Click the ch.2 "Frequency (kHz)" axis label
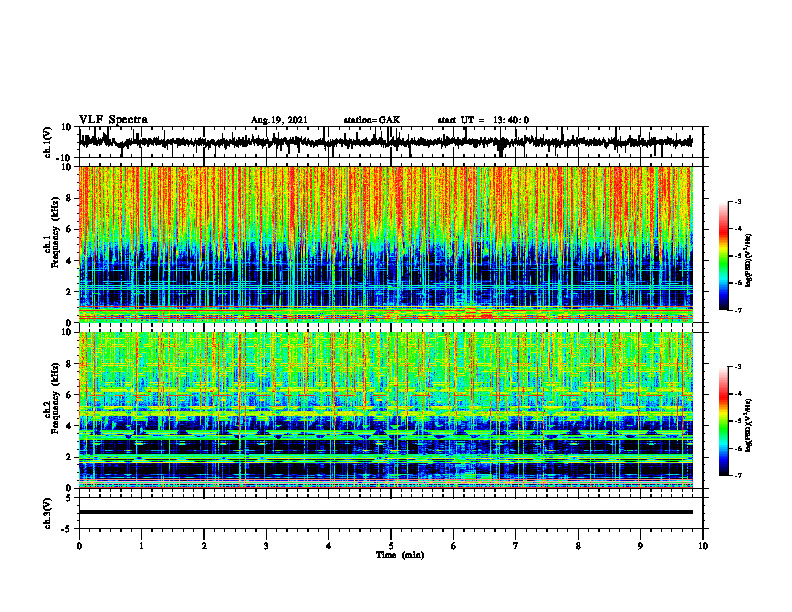 [54, 398]
